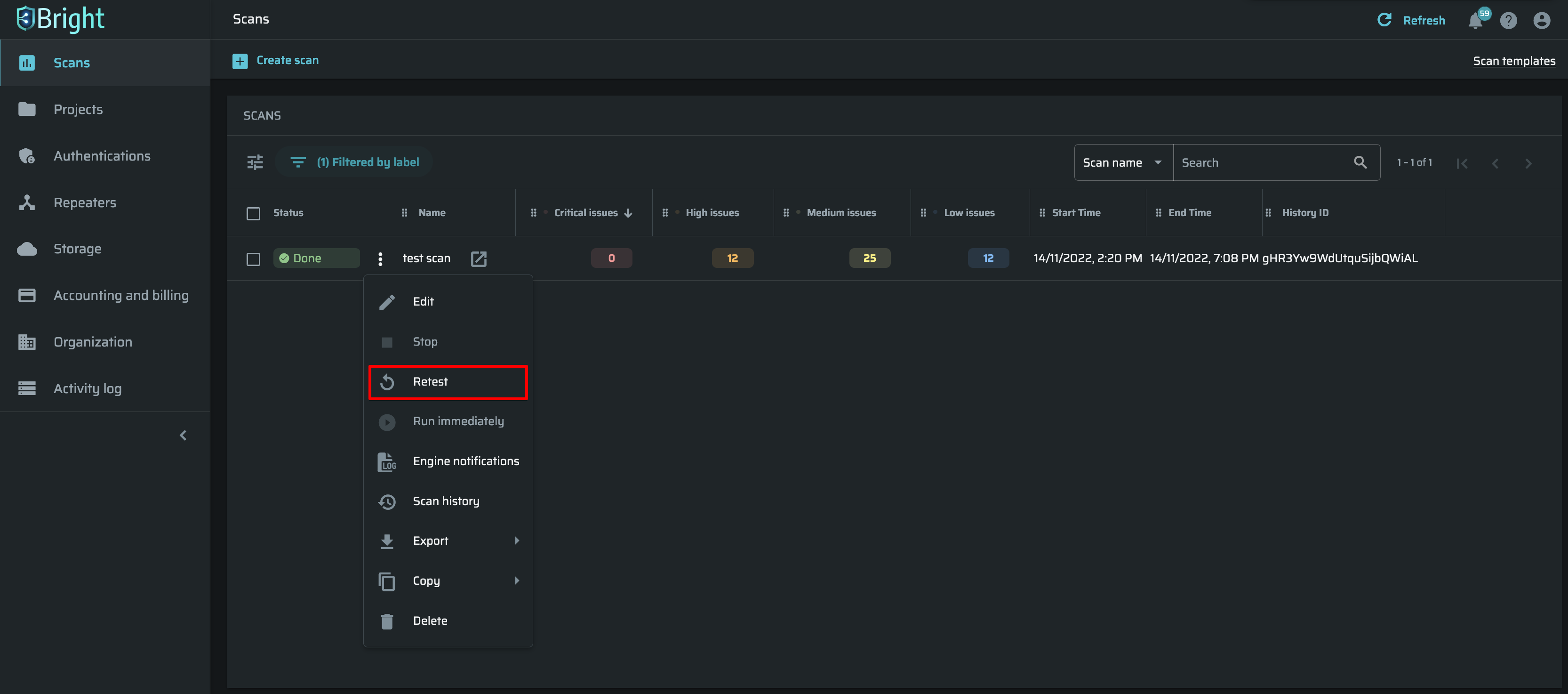Viewport: 1568px width, 694px height.
Task: Click the open-in-new-tab icon beside test scan
Action: click(x=479, y=259)
